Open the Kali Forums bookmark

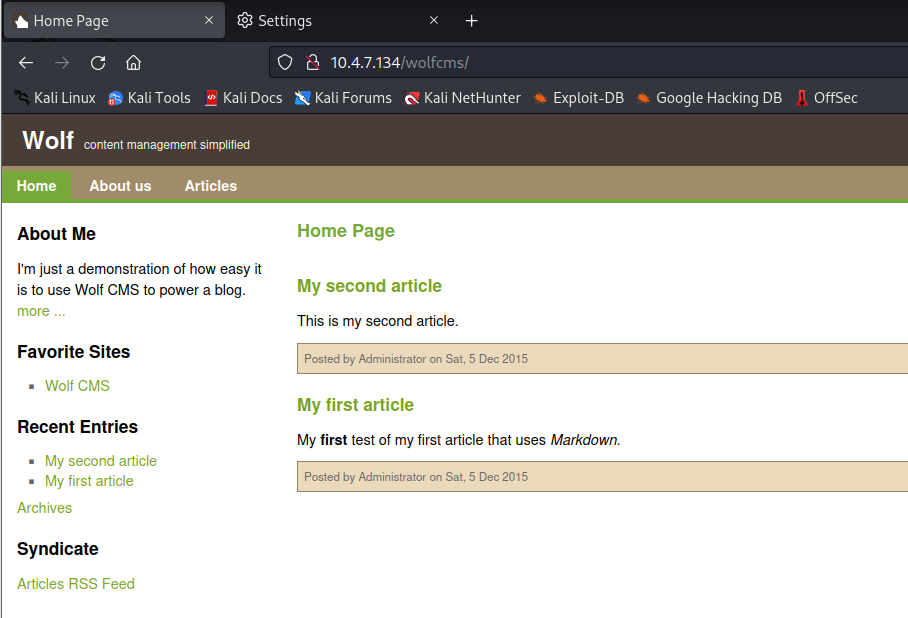343,98
